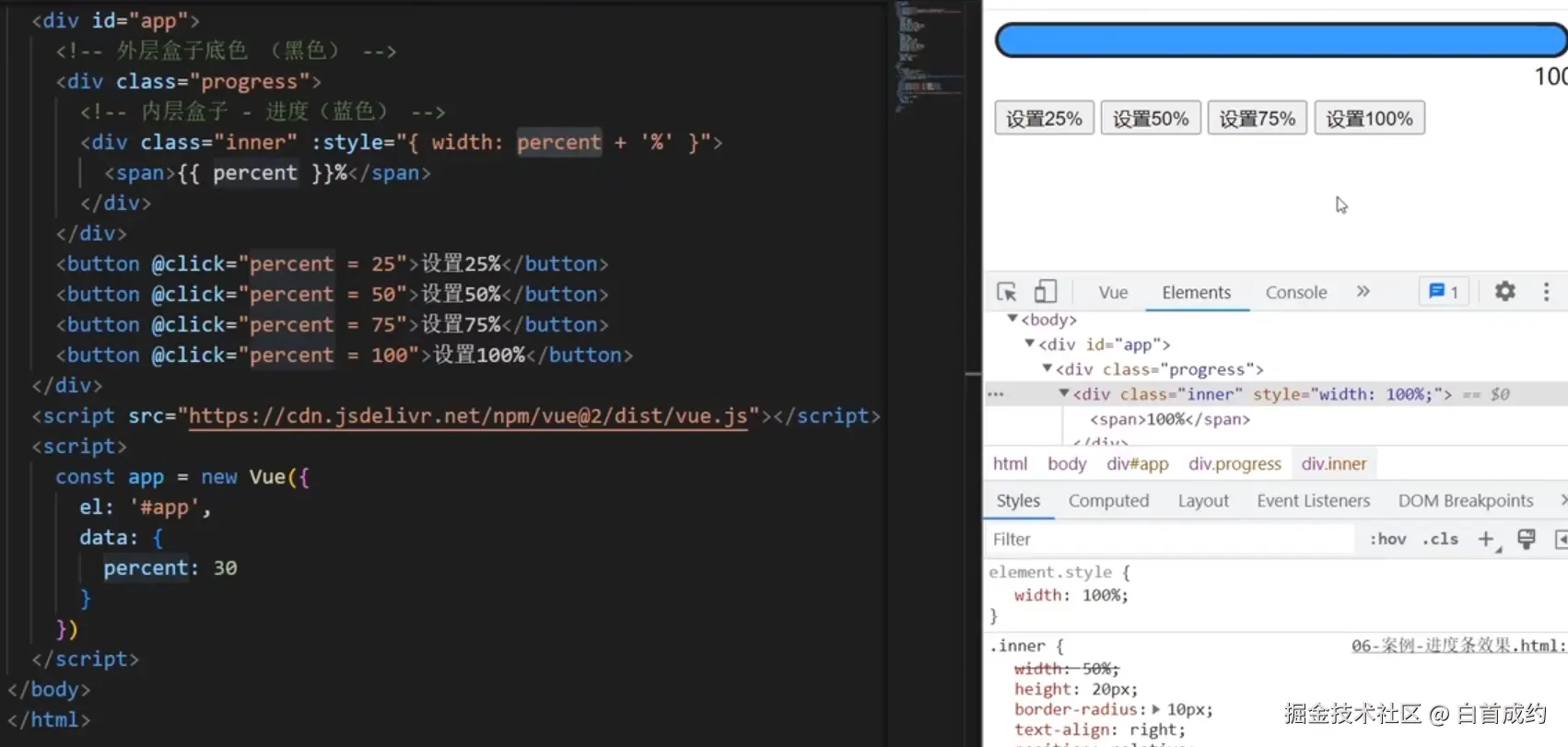
Task: Open the Styles pane tab
Action: click(1018, 501)
